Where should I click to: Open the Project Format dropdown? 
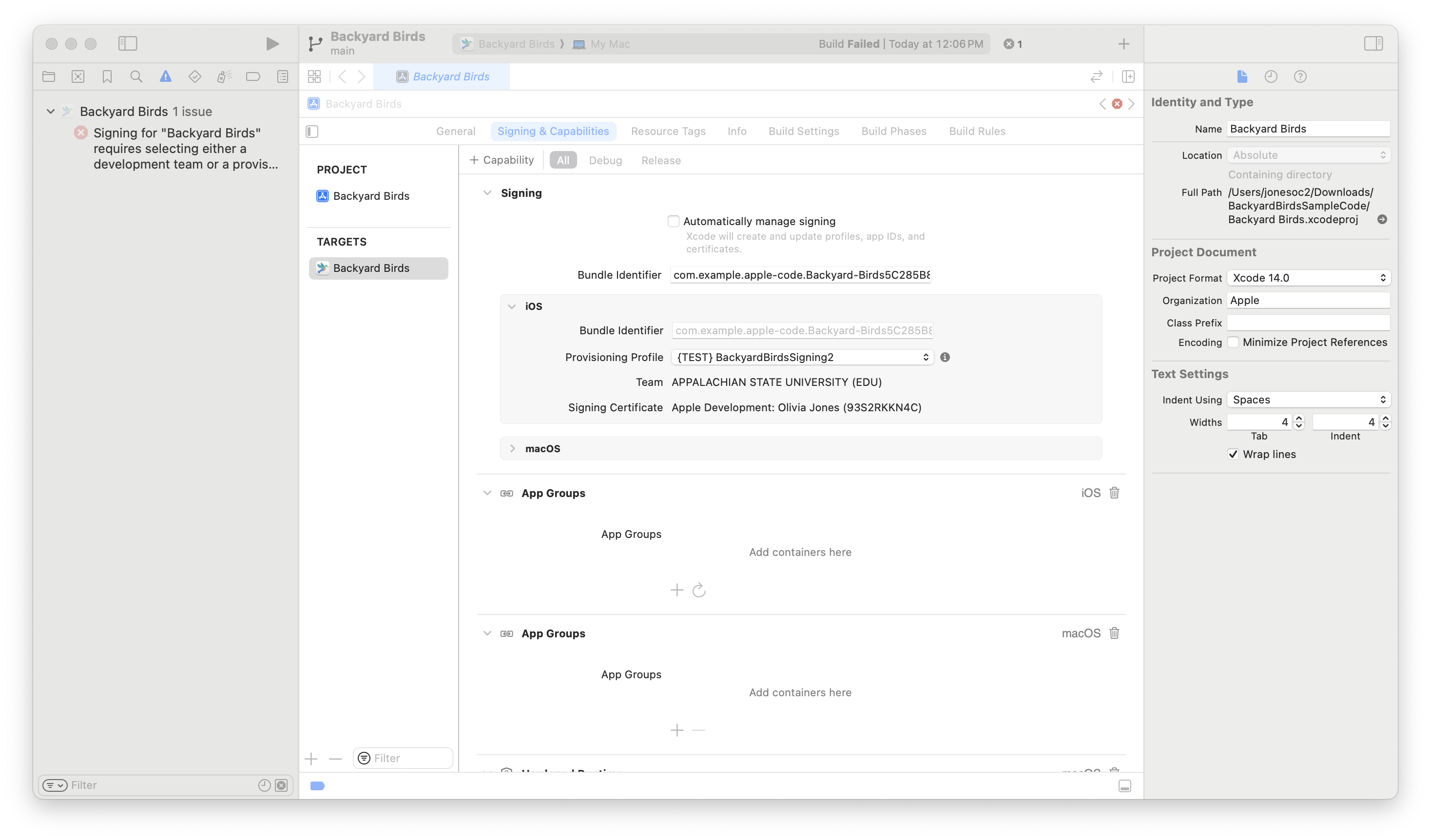1308,278
